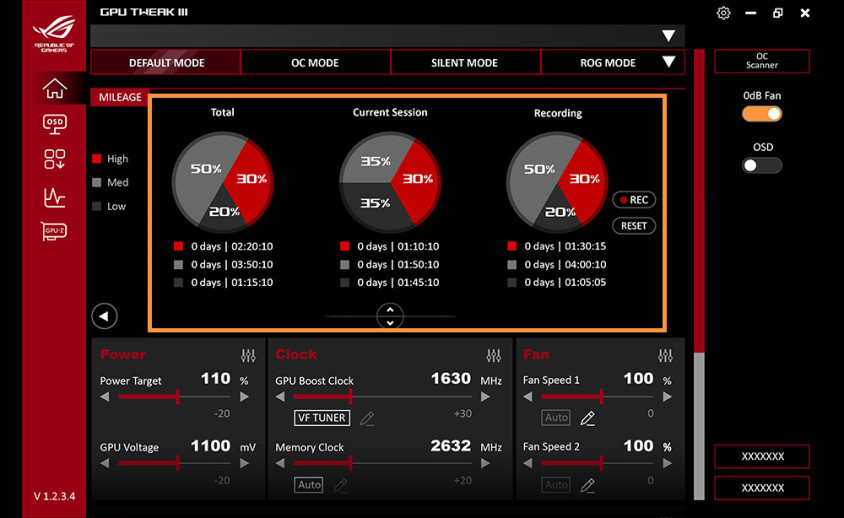Image resolution: width=844 pixels, height=518 pixels.
Task: Click the back arrow circle button
Action: (x=104, y=316)
